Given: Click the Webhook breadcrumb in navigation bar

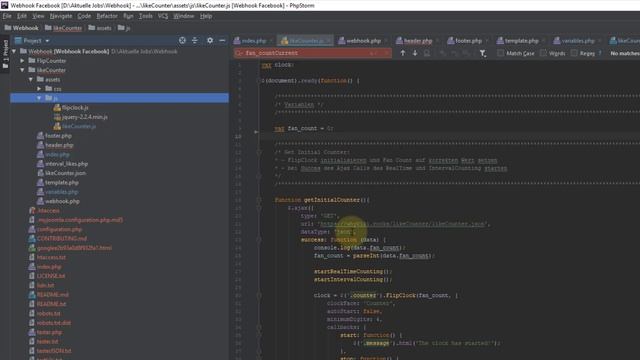Looking at the screenshot, I should 22,28.
